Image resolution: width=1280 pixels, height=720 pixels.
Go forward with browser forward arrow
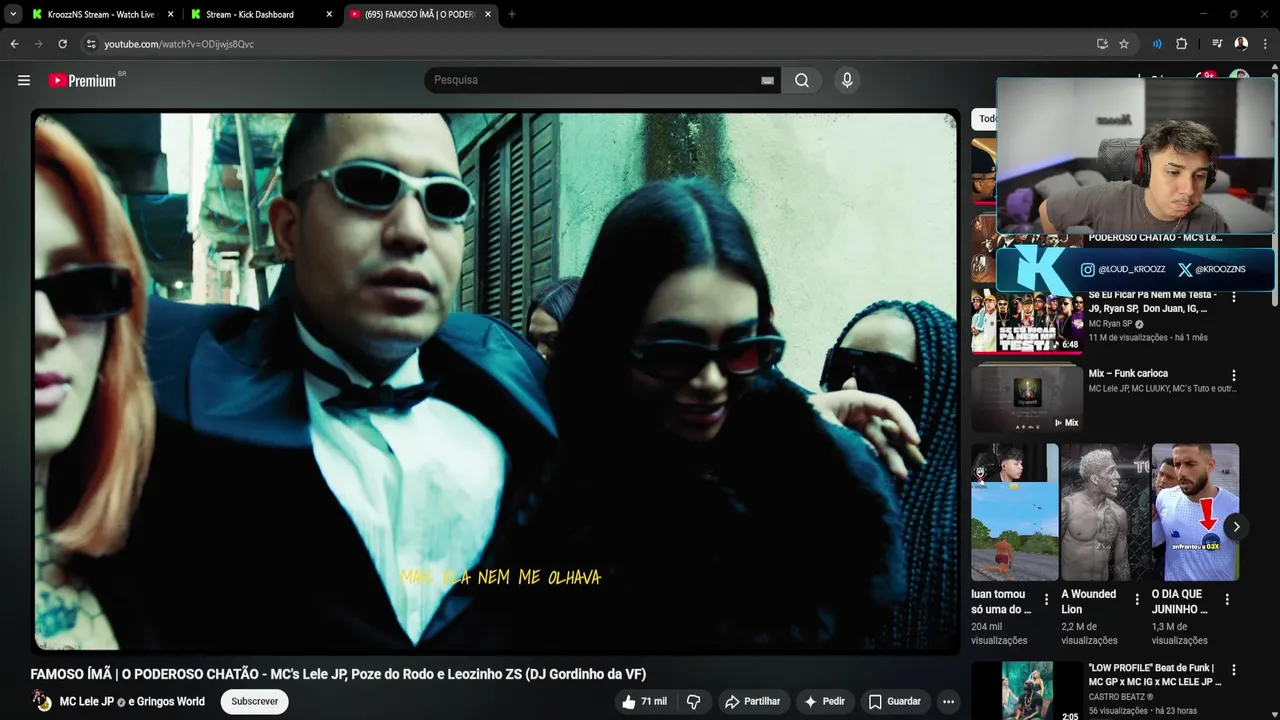pos(38,44)
